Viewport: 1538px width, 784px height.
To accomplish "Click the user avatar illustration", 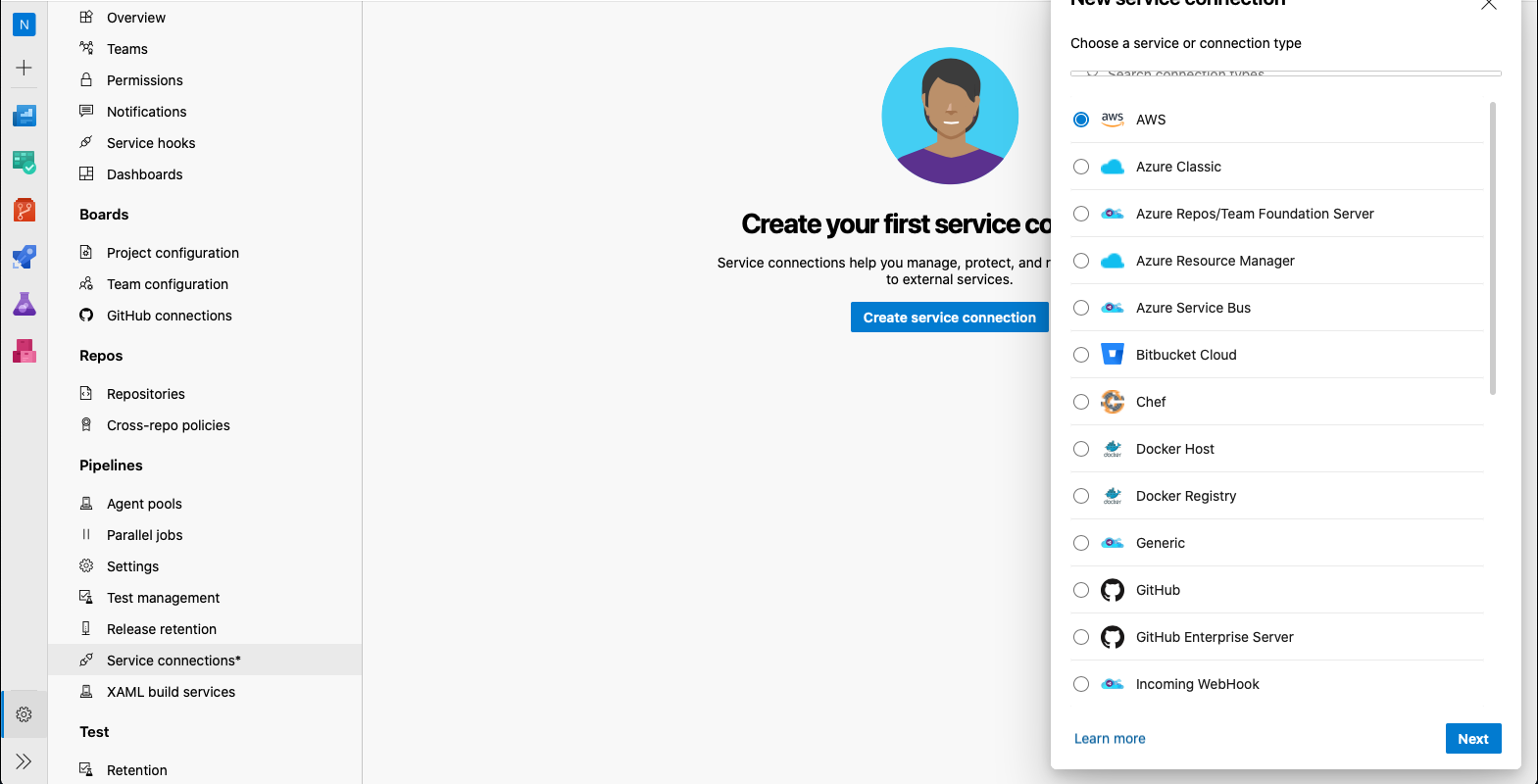I will (x=950, y=116).
